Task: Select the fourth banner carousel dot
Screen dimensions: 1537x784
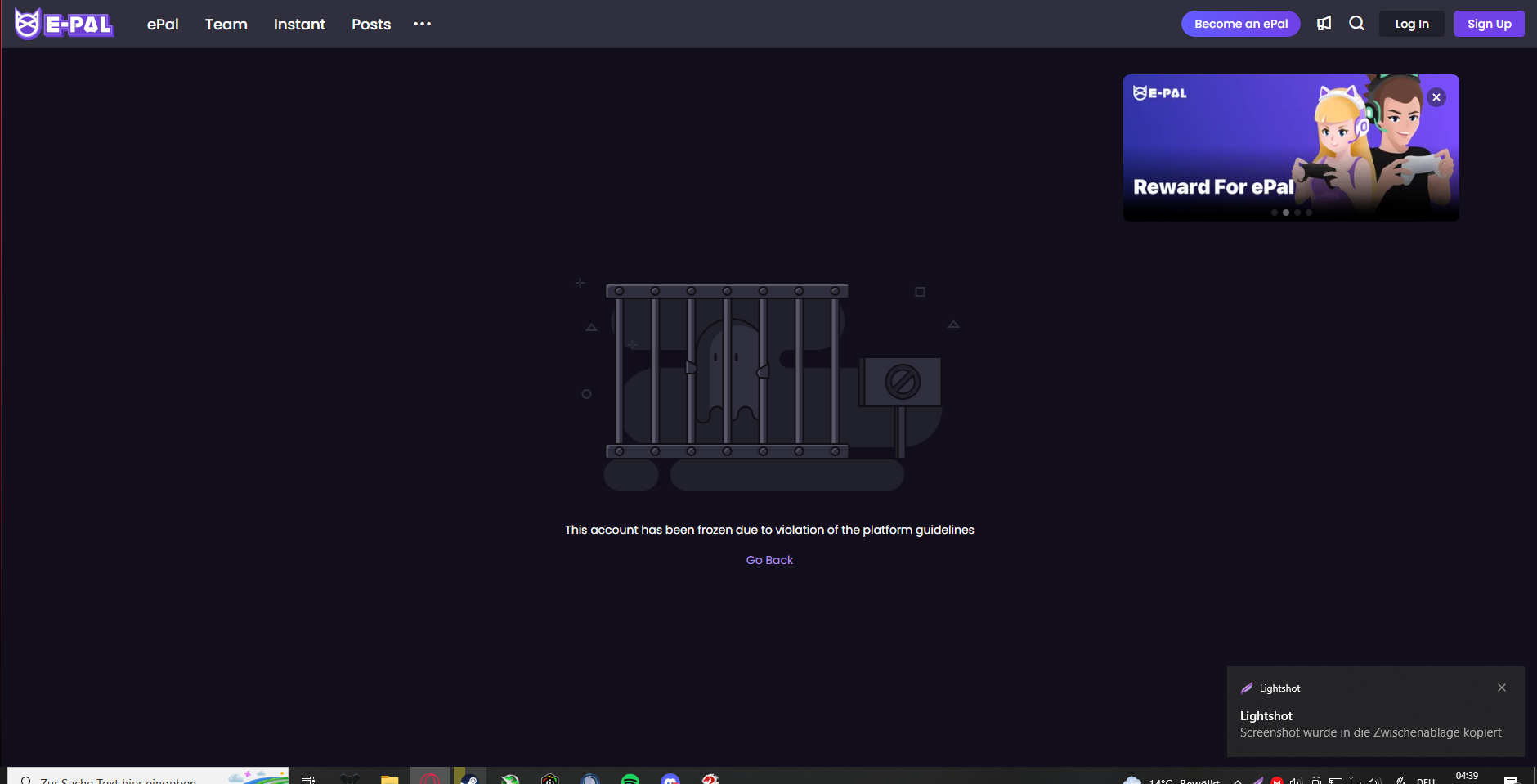Action: (1309, 213)
